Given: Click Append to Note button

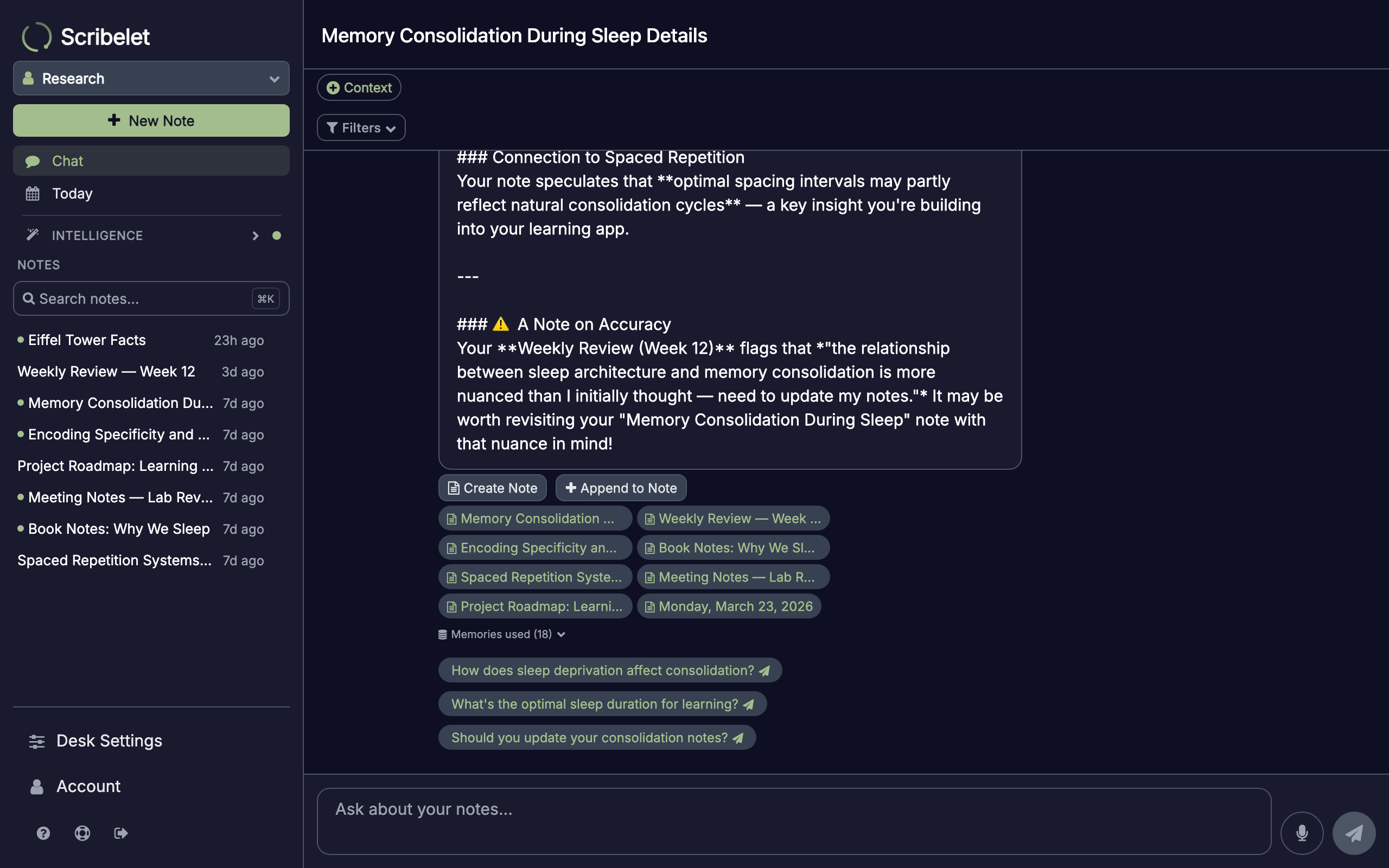Looking at the screenshot, I should click(x=621, y=488).
